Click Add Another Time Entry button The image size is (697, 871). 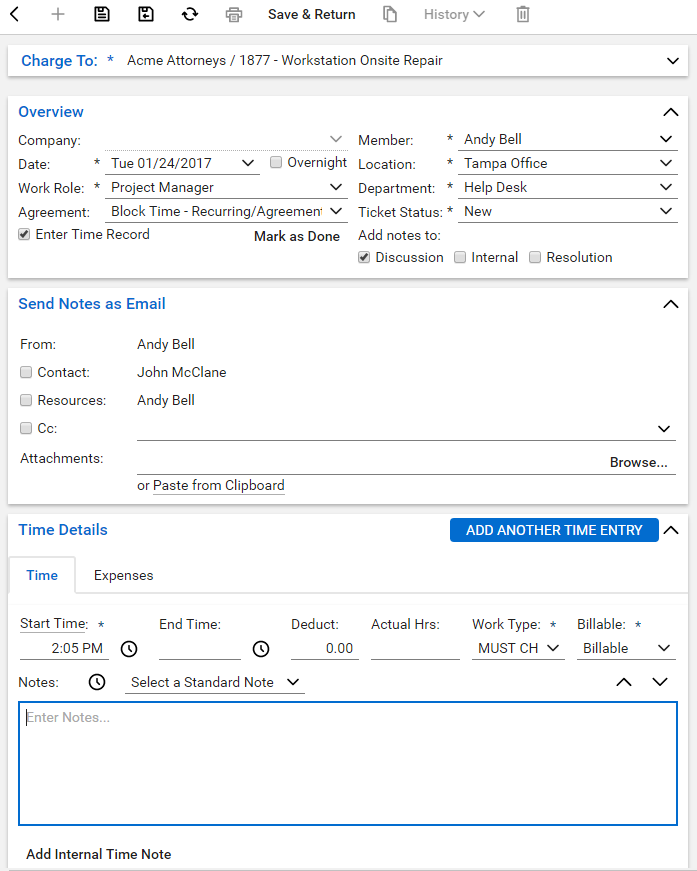[x=554, y=530]
